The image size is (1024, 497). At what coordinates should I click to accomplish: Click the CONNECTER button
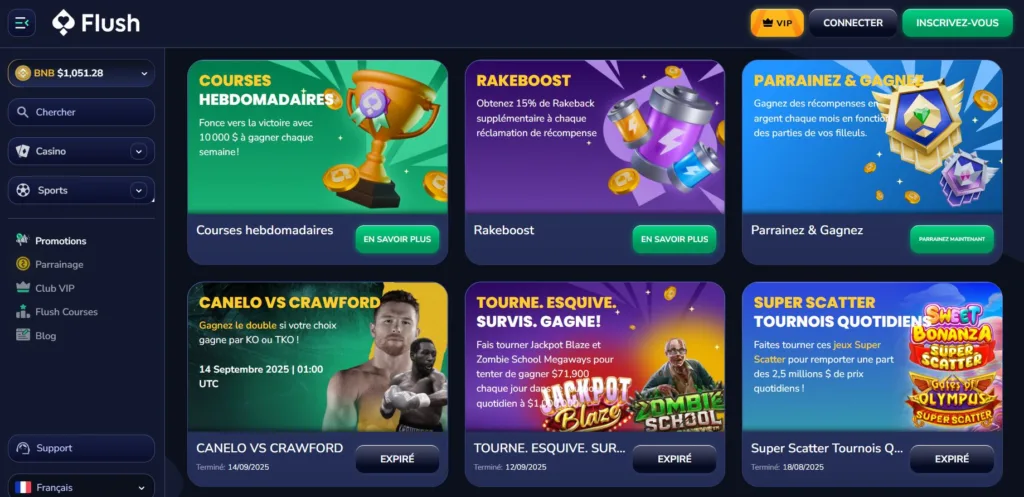(x=853, y=23)
